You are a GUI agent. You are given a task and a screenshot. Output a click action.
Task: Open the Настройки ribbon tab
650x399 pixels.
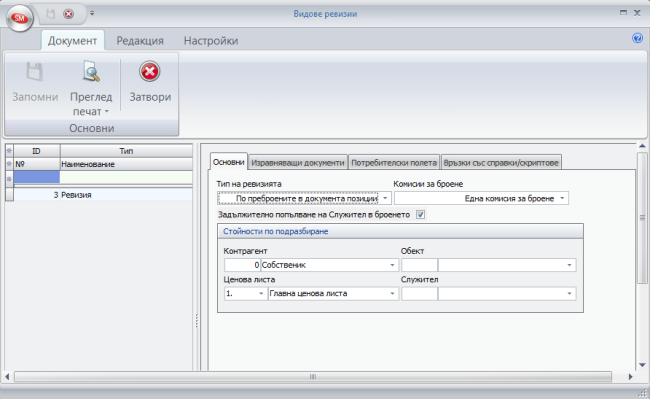click(x=211, y=41)
